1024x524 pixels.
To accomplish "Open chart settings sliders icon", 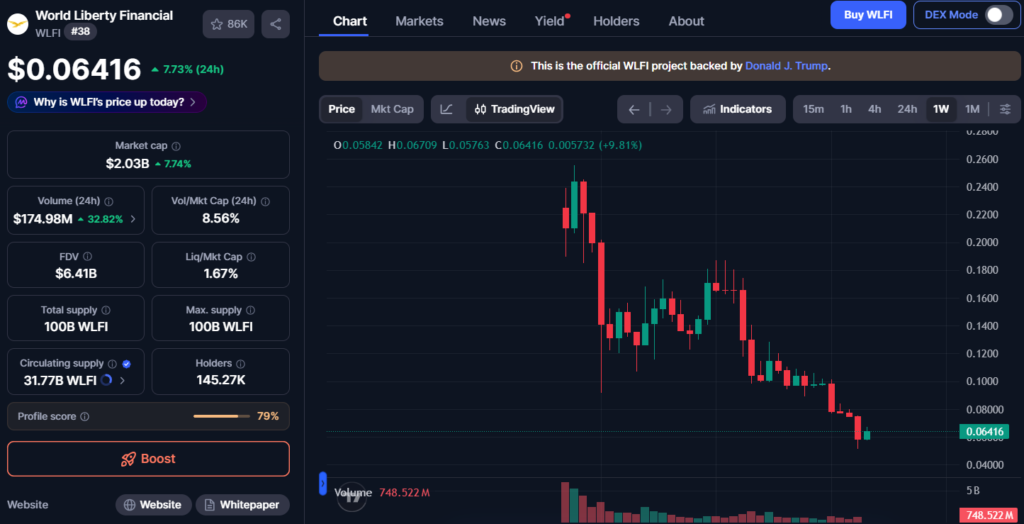I will [1006, 109].
